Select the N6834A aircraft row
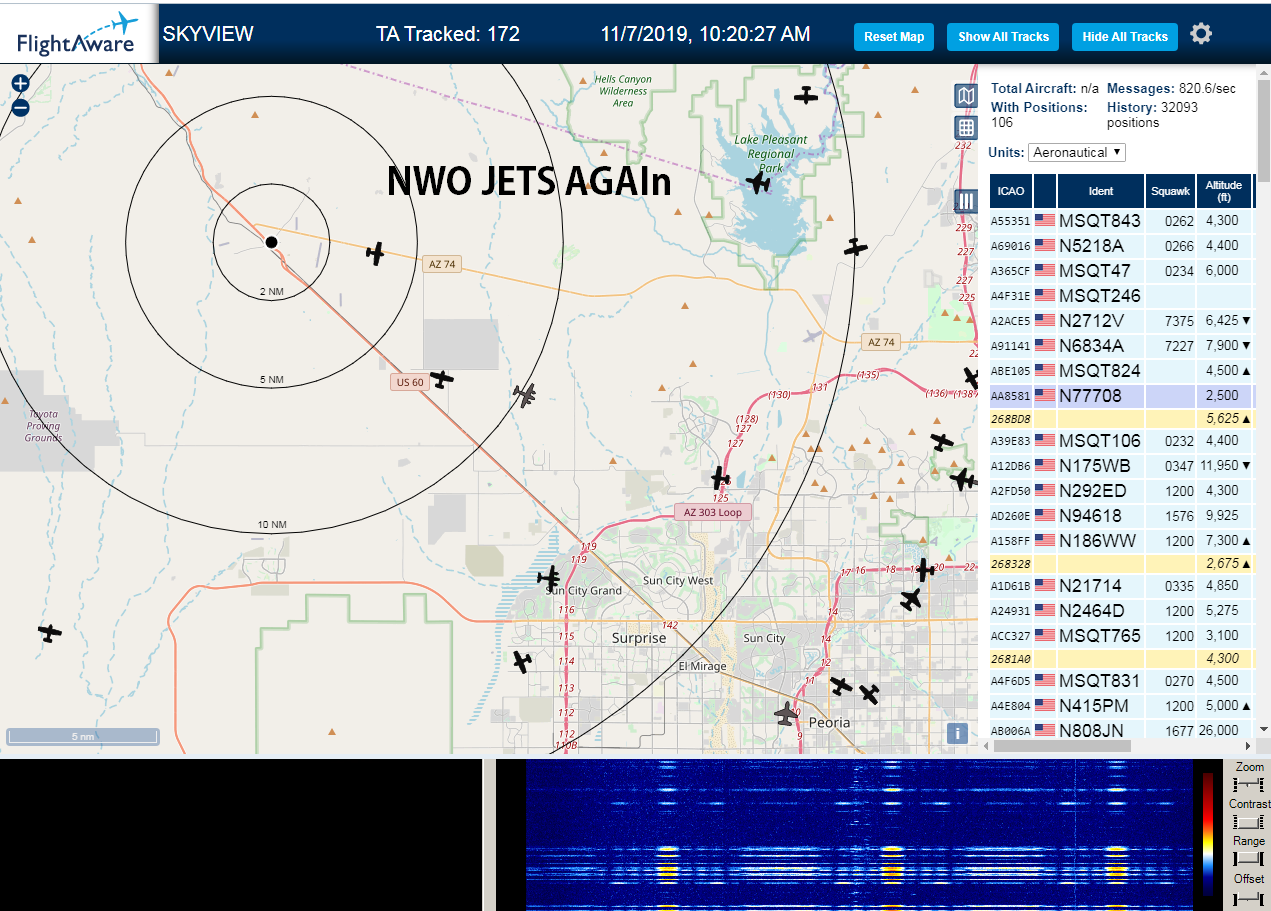1271x911 pixels. [x=1121, y=345]
